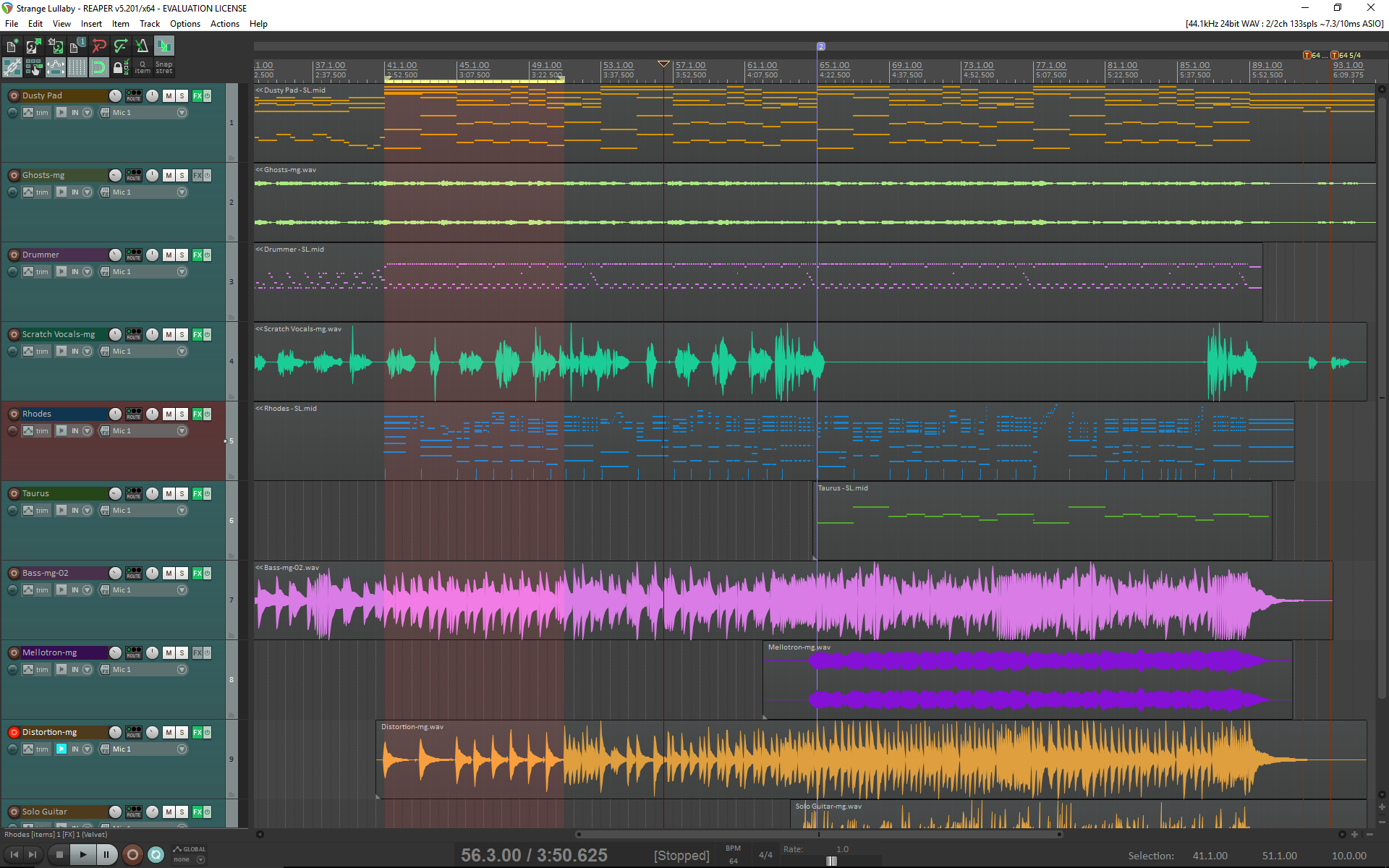Toggle auto-crossfade toolbar icon
Viewport: 1389px width, 868px height.
coord(164,46)
